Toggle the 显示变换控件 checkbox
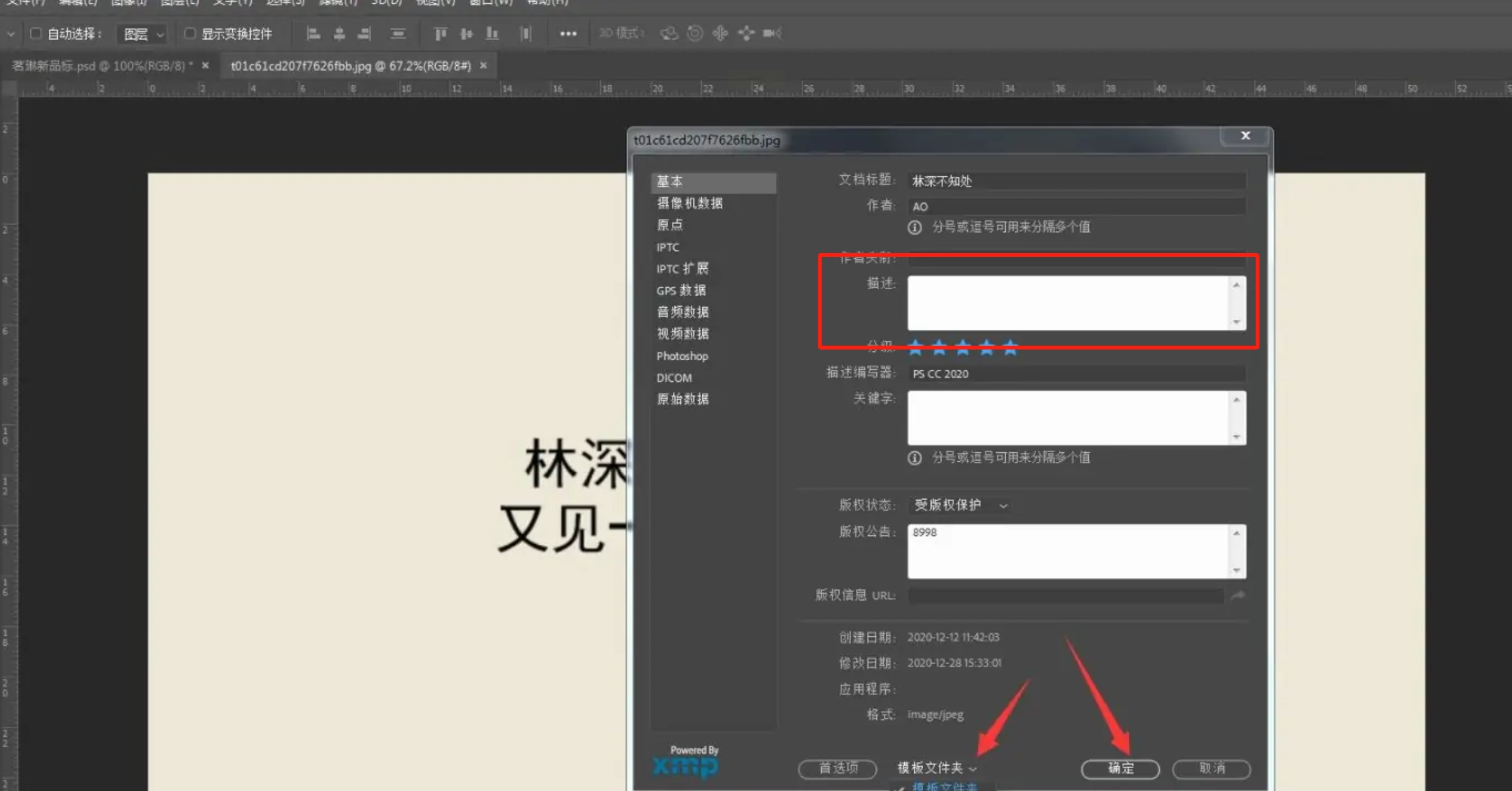This screenshot has width=1512, height=791. click(x=189, y=34)
